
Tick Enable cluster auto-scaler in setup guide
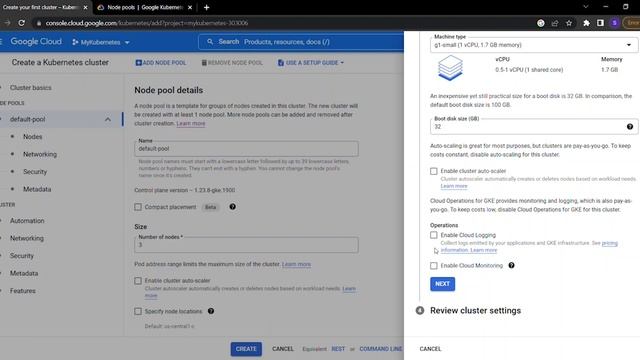click(433, 171)
